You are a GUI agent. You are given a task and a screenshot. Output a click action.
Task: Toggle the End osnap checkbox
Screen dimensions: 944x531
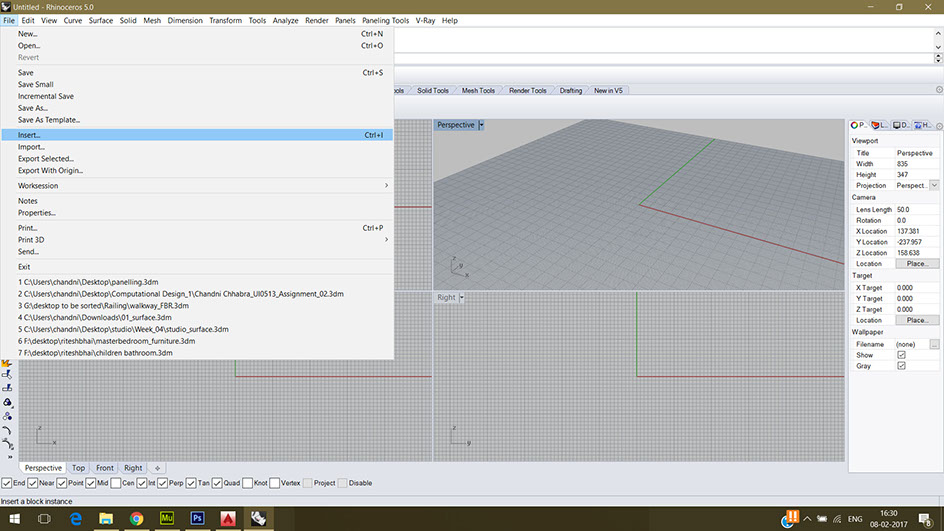[x=7, y=483]
